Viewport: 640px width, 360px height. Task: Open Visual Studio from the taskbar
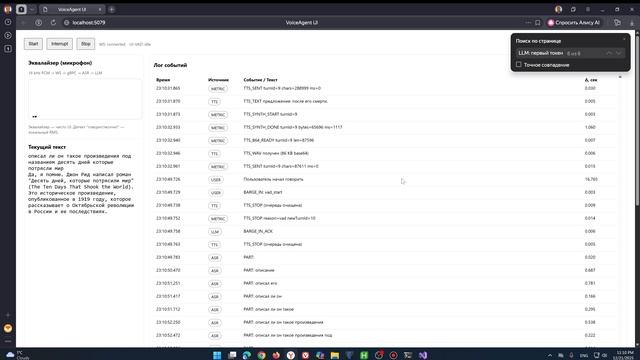point(423,355)
